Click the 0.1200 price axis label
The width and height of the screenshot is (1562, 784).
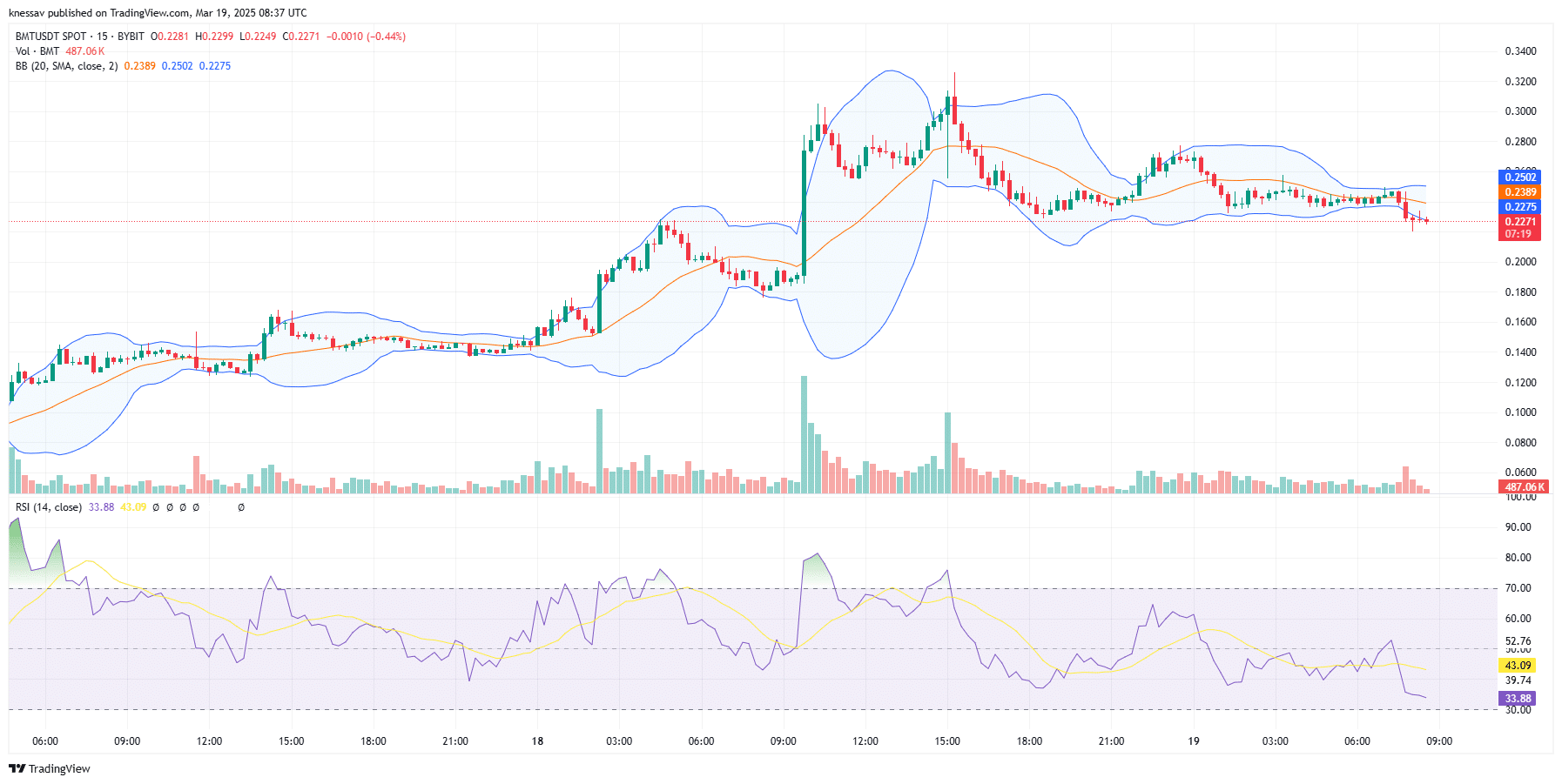pos(1520,383)
